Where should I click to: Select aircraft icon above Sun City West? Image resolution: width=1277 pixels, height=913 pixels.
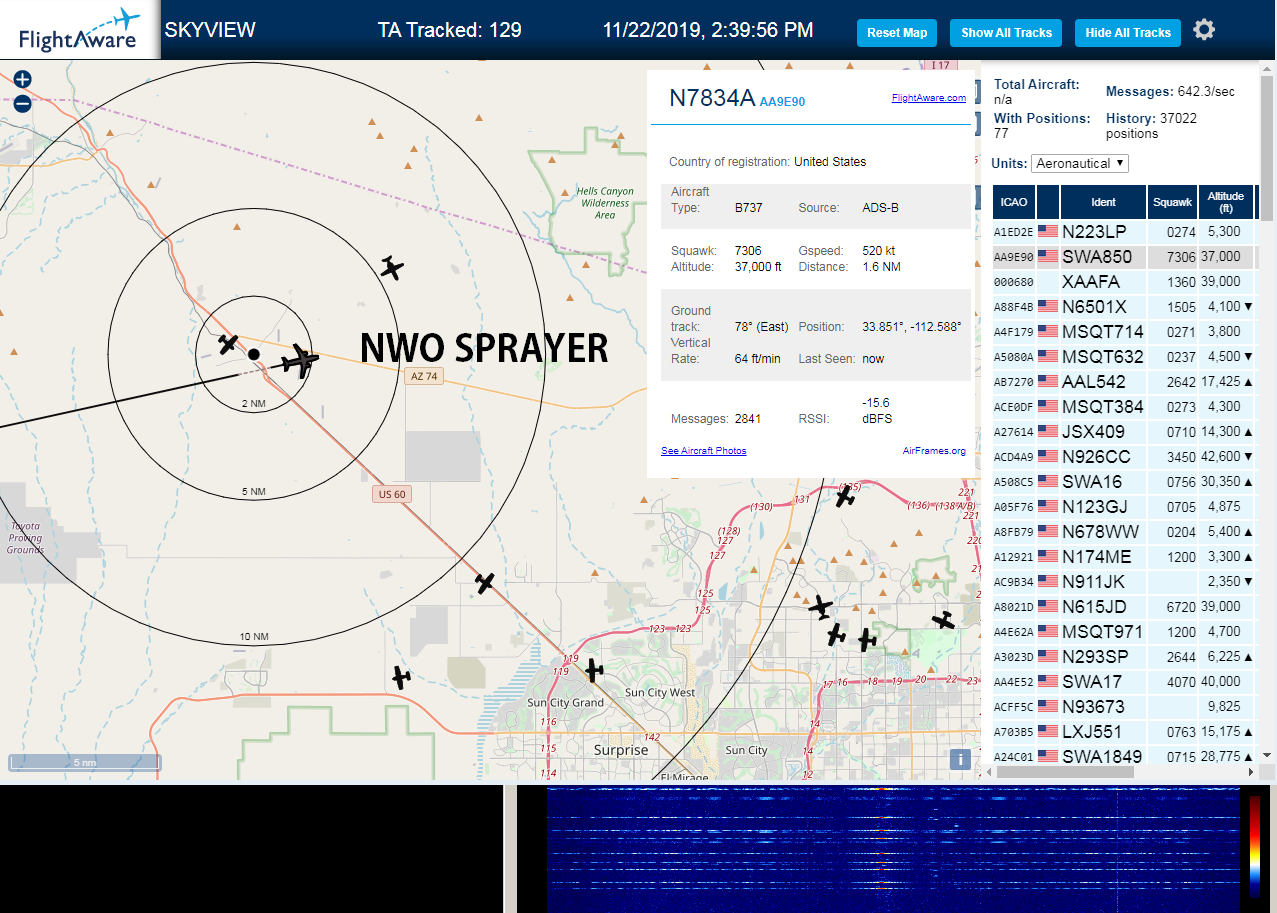click(594, 670)
